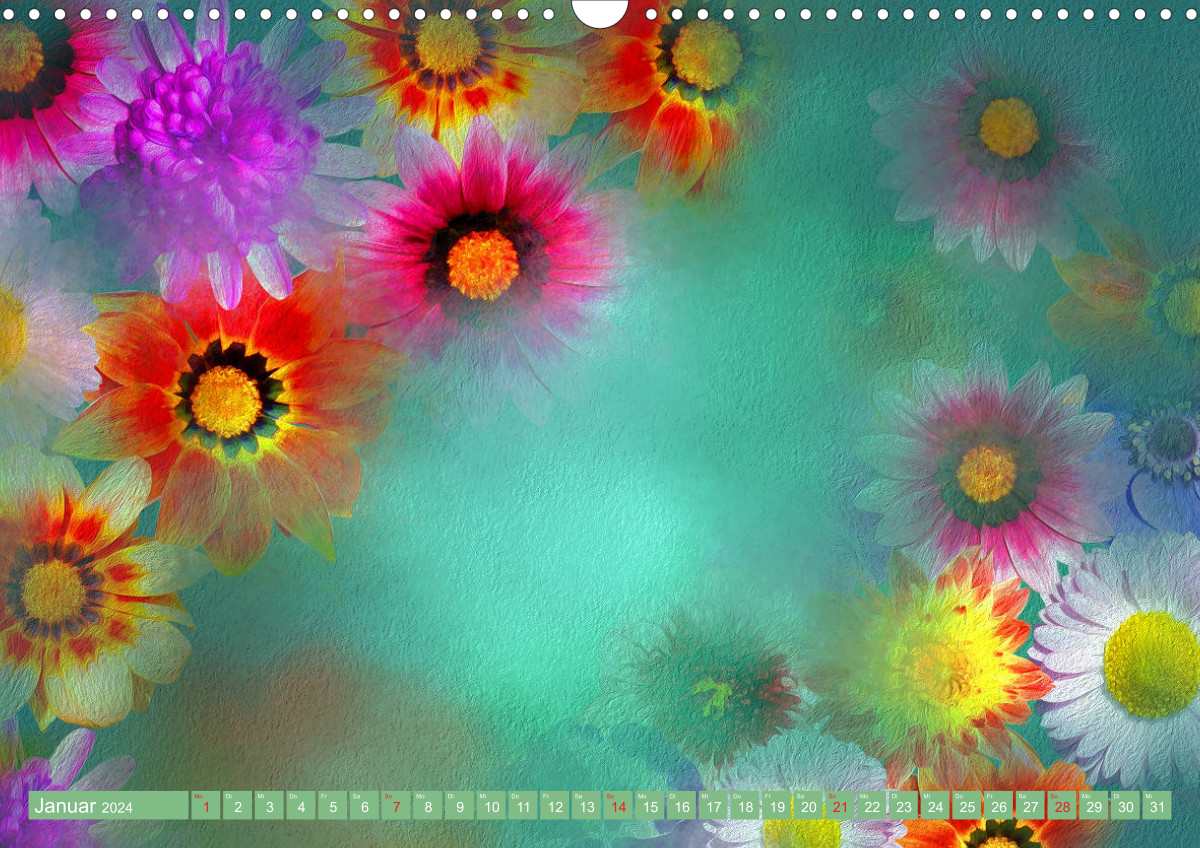Click the day 27 calendar cell
This screenshot has width=1200, height=848.
(x=1029, y=805)
